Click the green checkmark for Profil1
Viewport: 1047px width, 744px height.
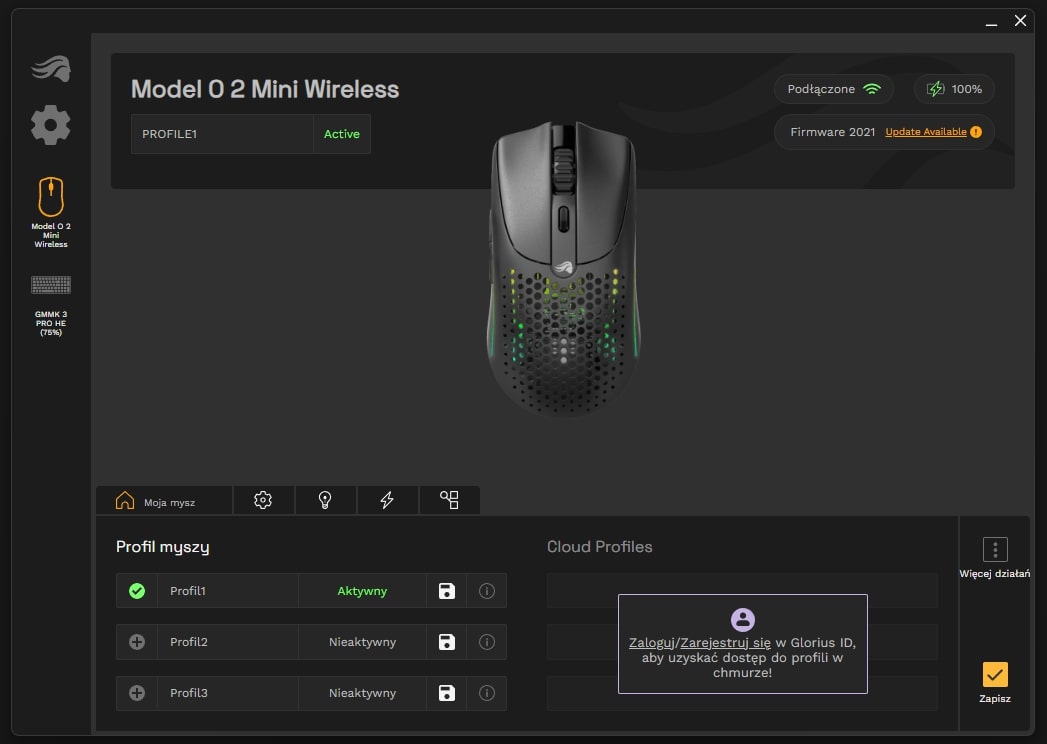coord(137,591)
